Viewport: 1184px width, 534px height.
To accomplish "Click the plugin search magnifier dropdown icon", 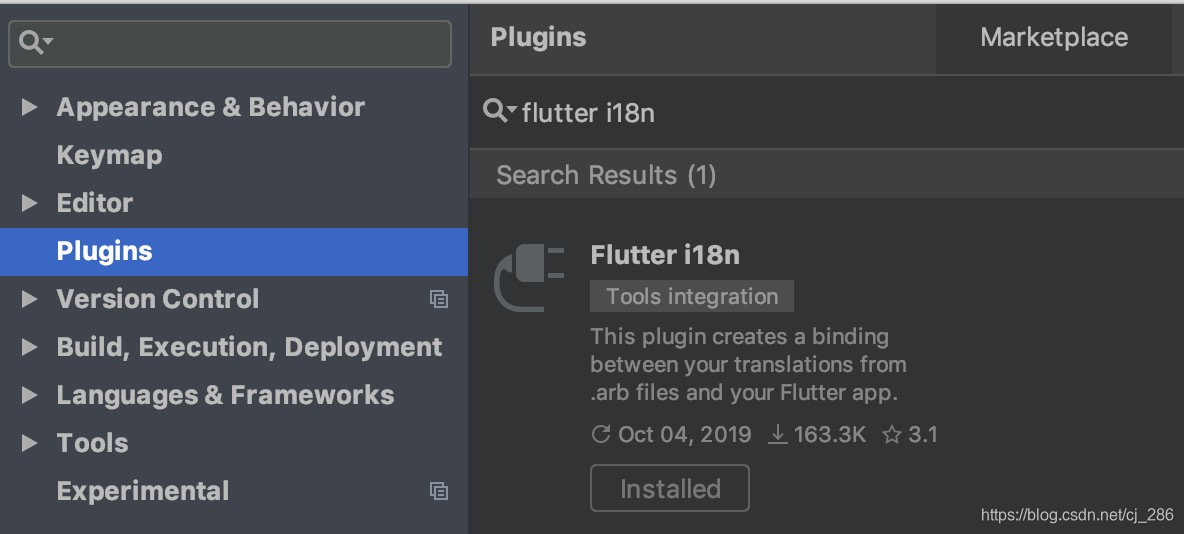I will point(499,111).
